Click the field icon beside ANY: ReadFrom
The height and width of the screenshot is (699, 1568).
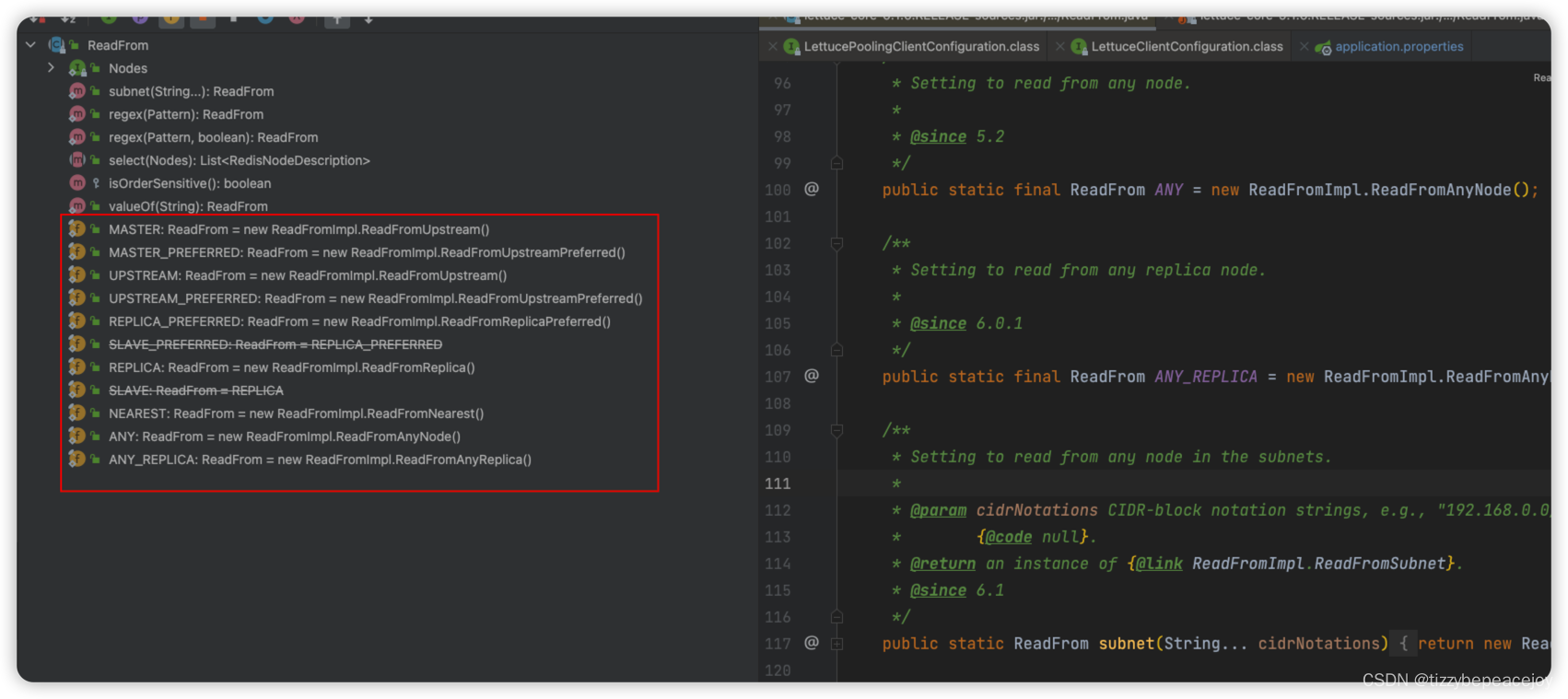(77, 436)
